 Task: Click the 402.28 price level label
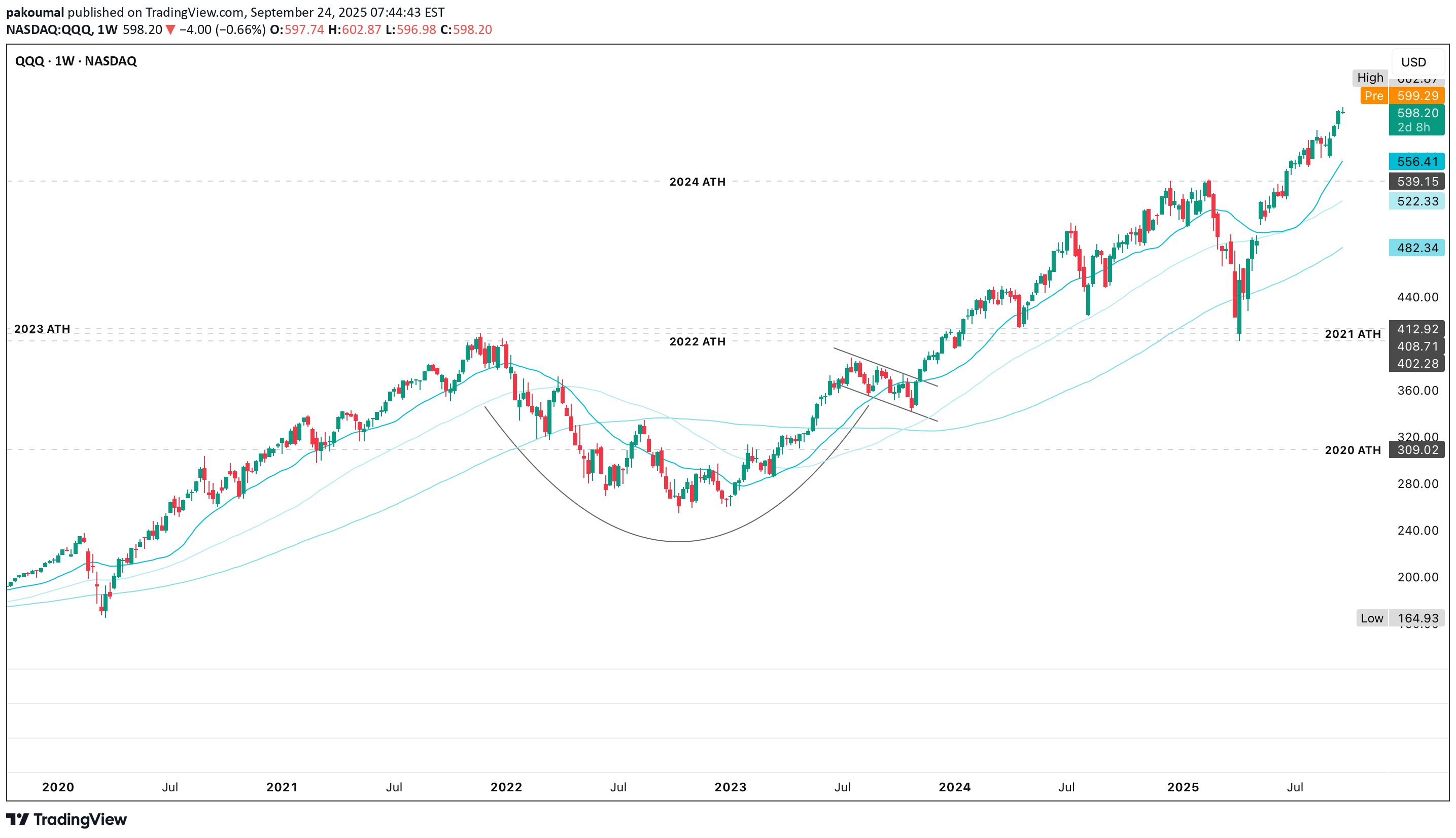click(1416, 364)
